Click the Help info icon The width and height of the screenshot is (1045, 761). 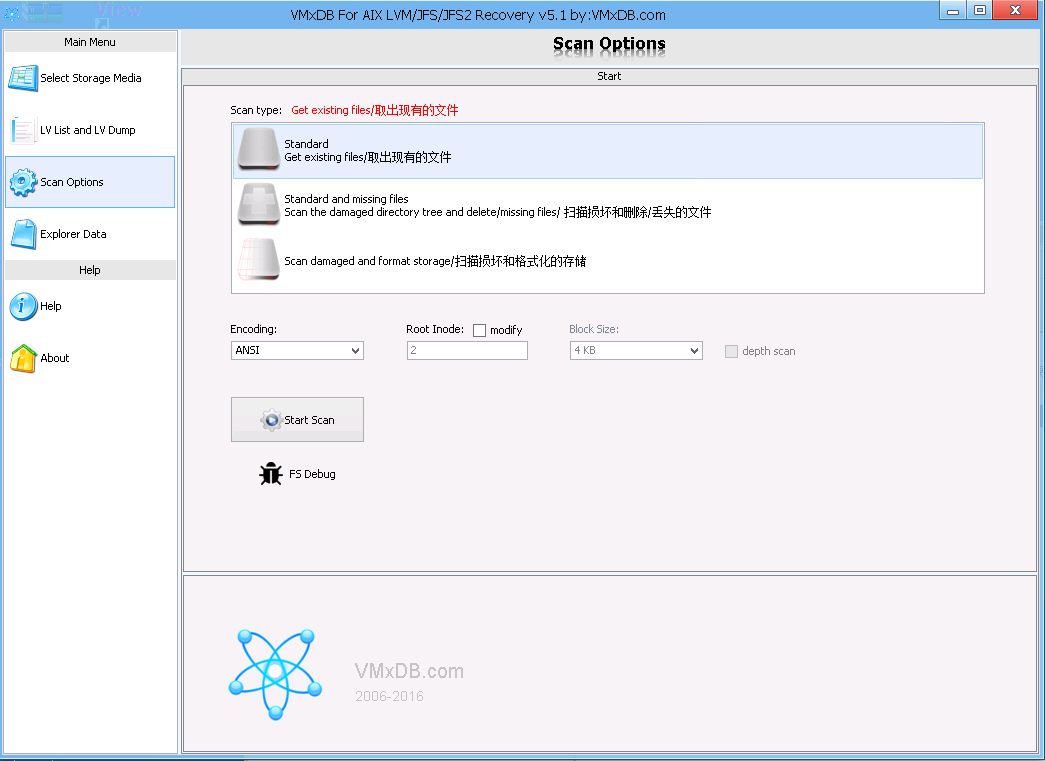[23, 307]
